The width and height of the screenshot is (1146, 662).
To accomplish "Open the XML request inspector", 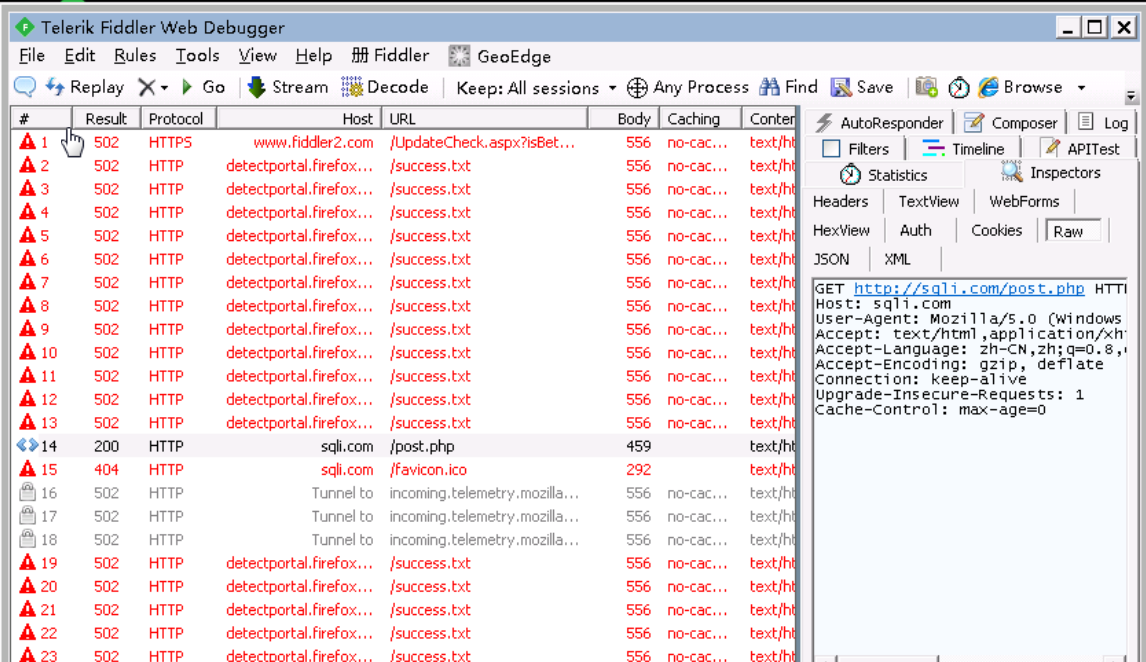I will pos(897,259).
